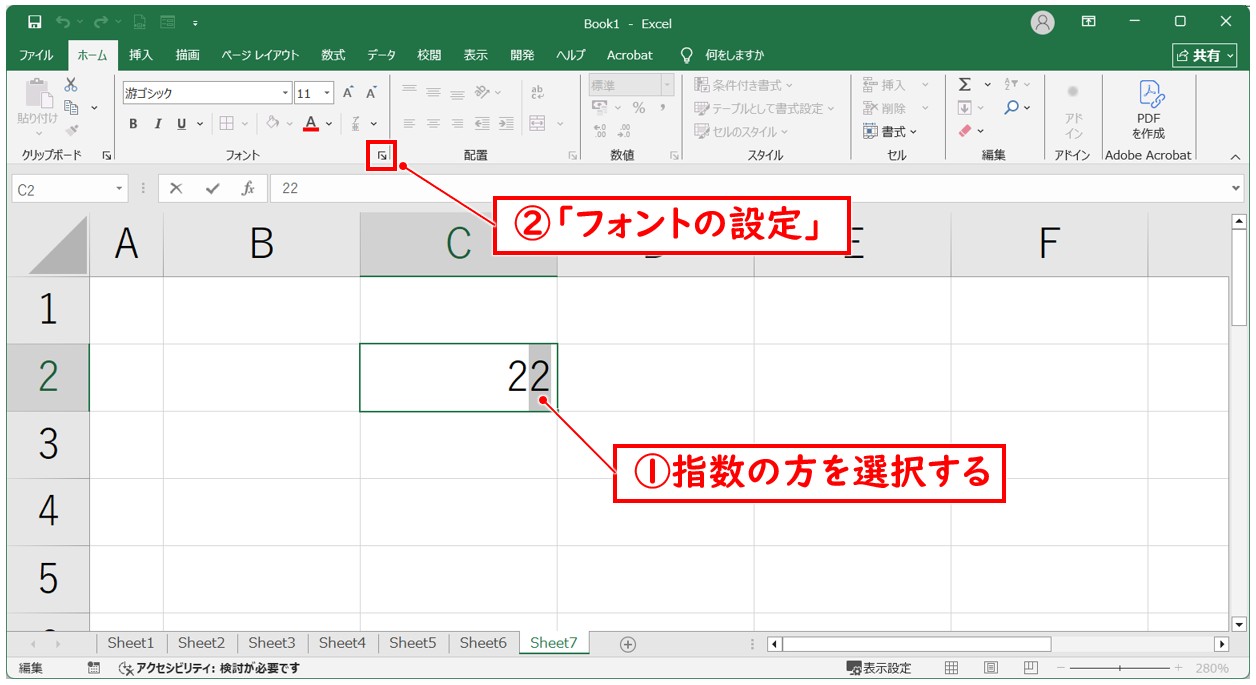Click the AutoSum sigma icon
Viewport: 1256px width, 685px height.
[965, 85]
